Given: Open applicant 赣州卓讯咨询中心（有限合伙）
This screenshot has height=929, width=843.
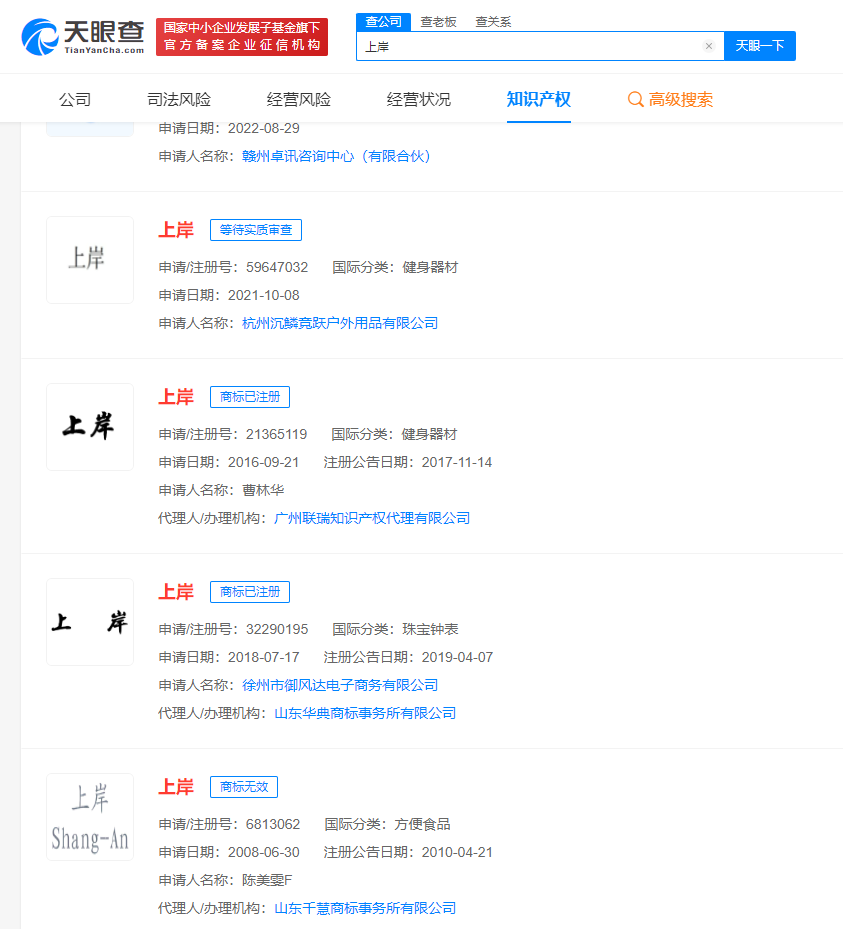Looking at the screenshot, I should tap(336, 156).
